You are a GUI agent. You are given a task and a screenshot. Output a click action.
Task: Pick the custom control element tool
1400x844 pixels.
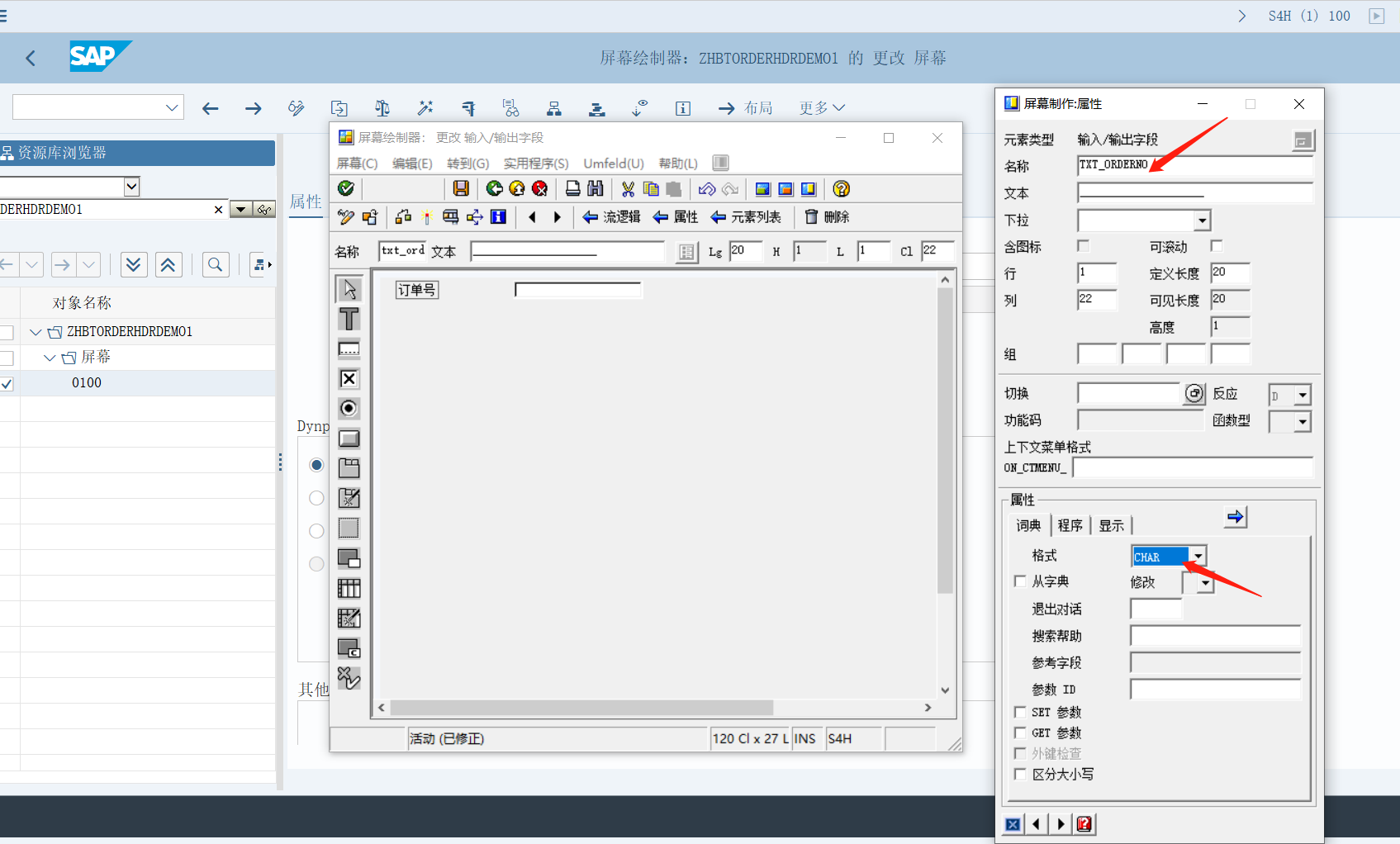coord(349,648)
